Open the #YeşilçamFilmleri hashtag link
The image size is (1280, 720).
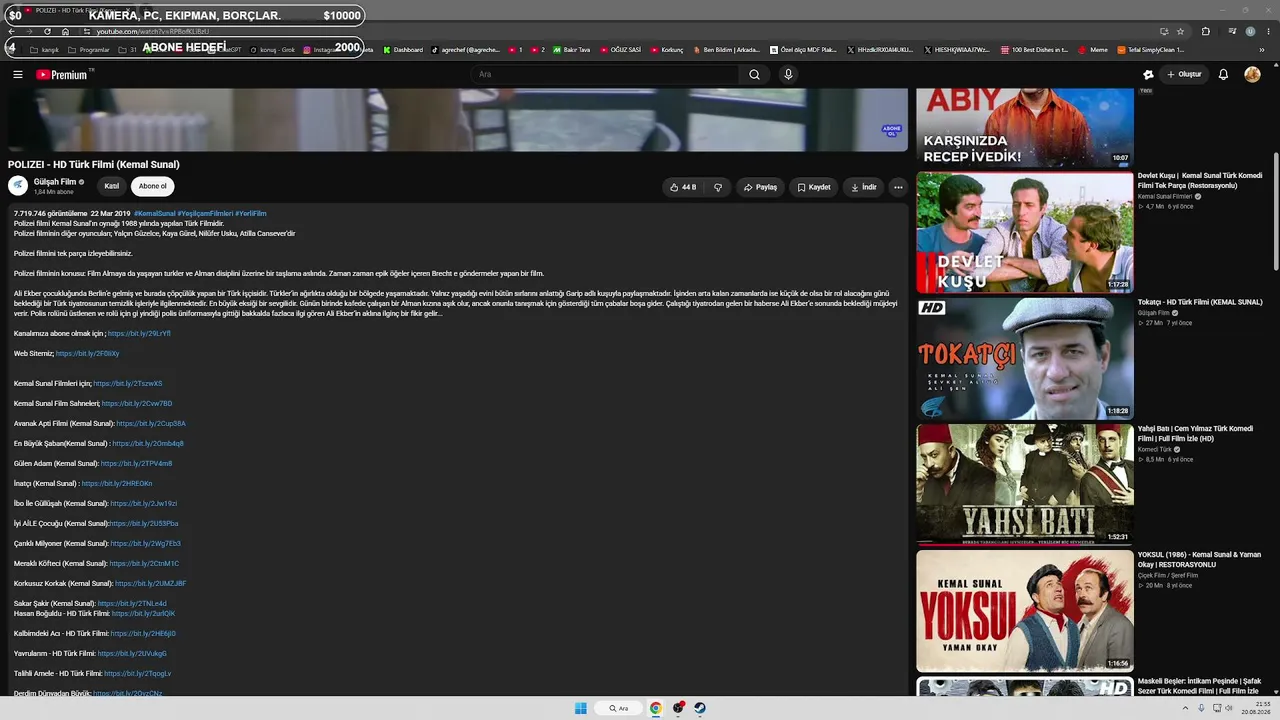coord(205,214)
